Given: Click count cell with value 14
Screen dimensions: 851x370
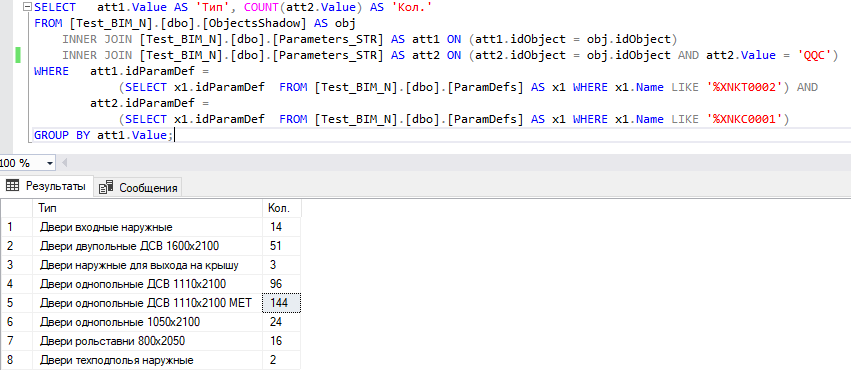Looking at the screenshot, I should [282, 227].
